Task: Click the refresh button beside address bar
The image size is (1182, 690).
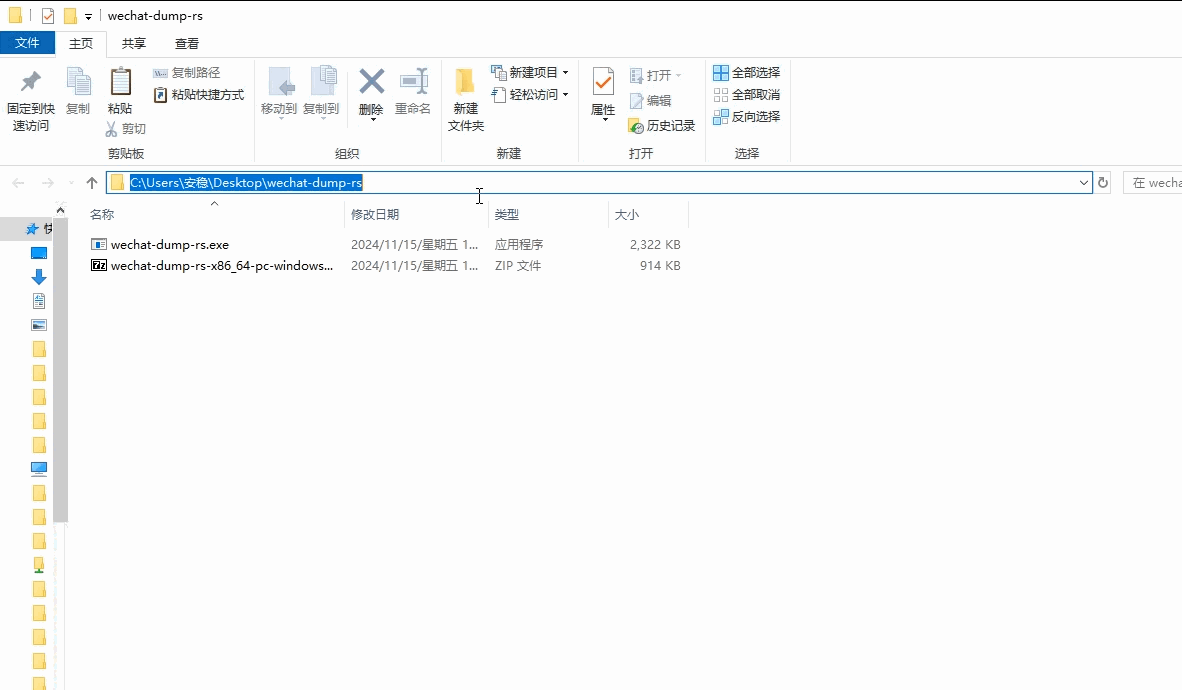Action: coord(1103,183)
